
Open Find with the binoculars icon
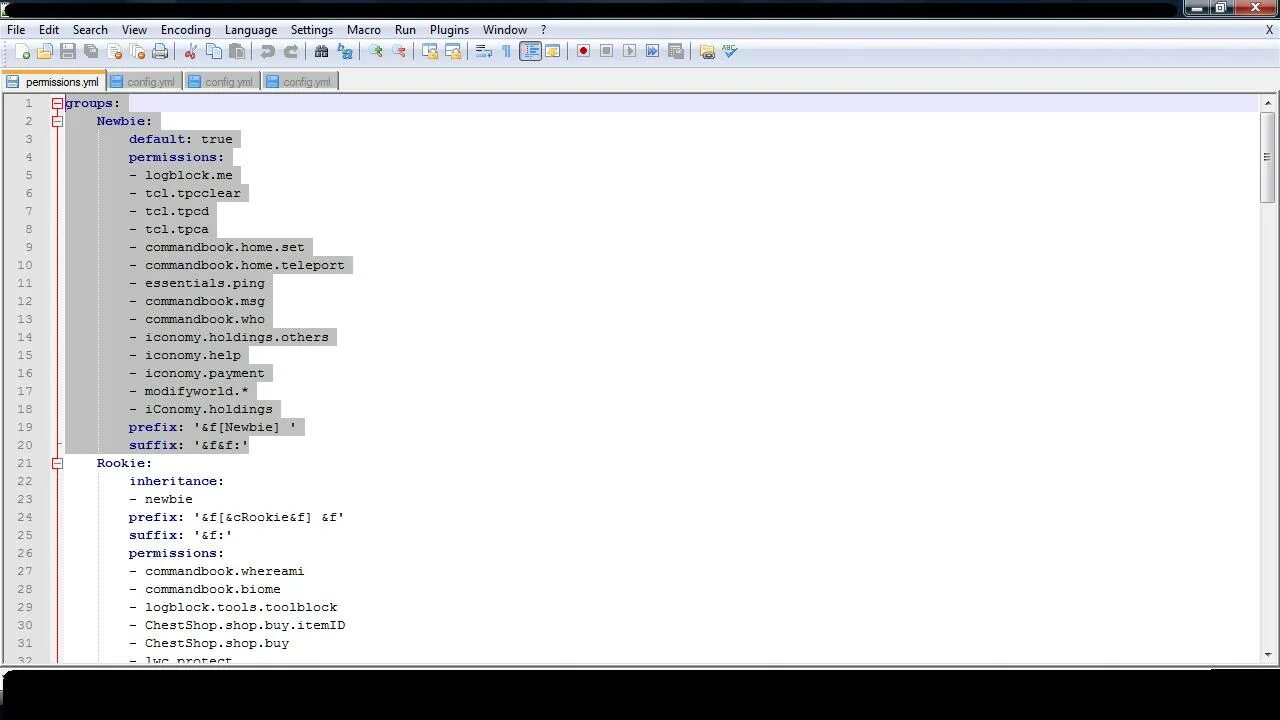(322, 51)
